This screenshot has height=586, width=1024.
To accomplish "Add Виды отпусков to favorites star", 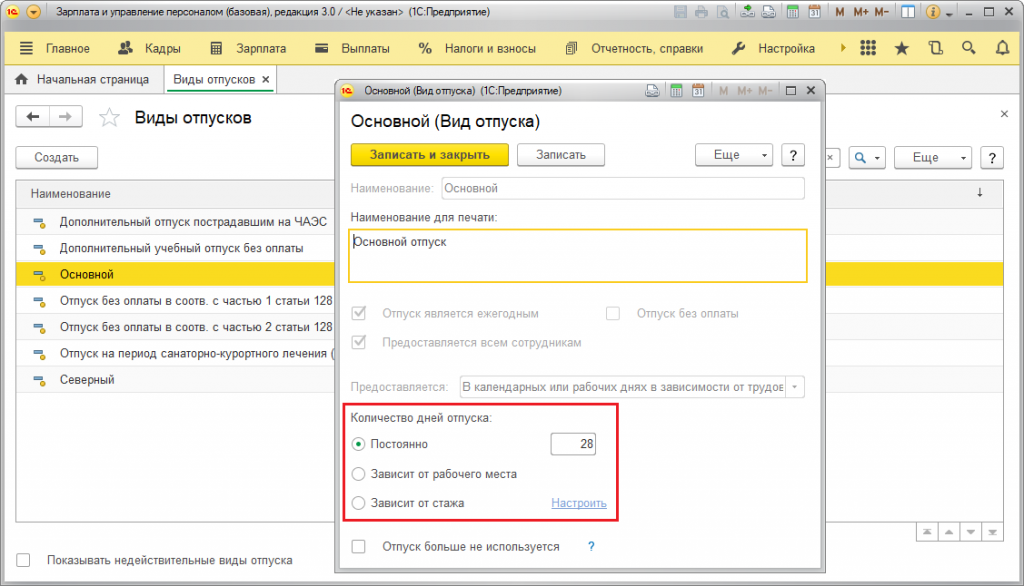I will [x=109, y=118].
